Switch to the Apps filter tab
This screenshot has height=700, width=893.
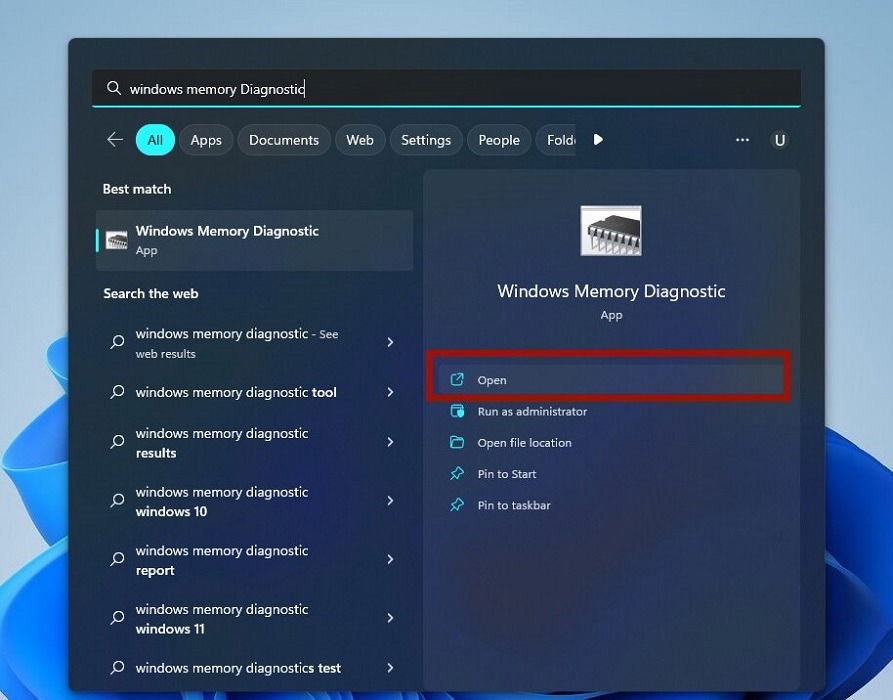206,140
